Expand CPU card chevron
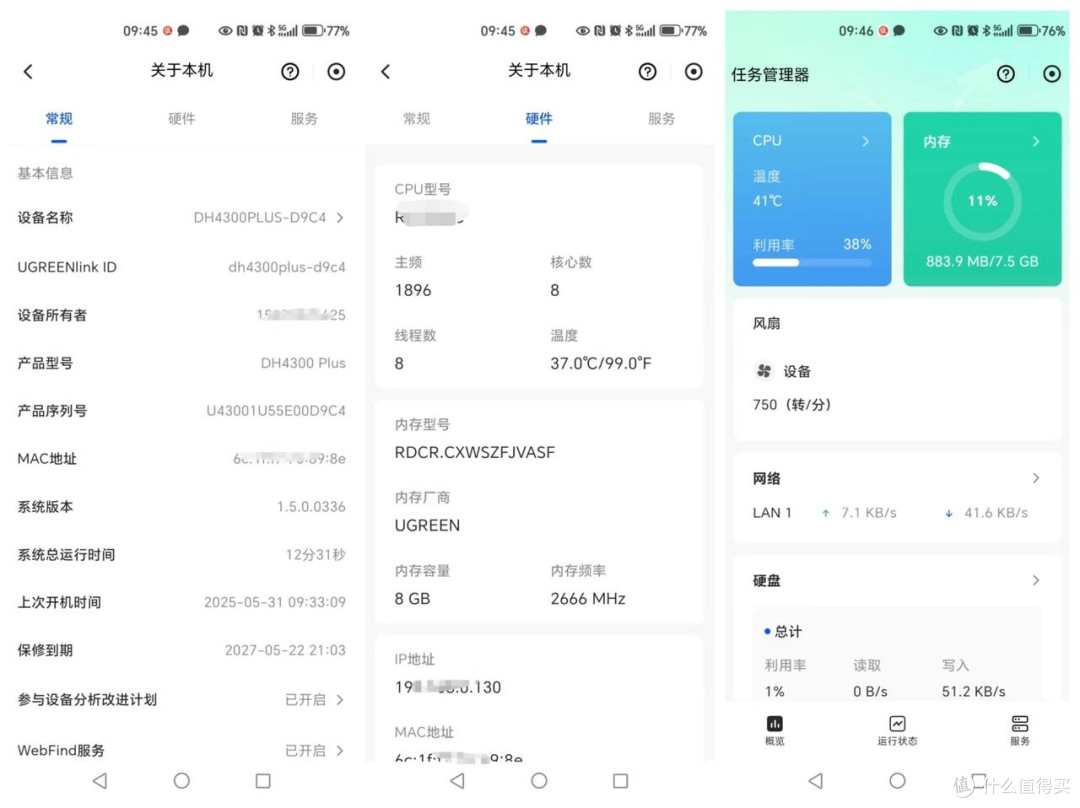 (x=866, y=141)
